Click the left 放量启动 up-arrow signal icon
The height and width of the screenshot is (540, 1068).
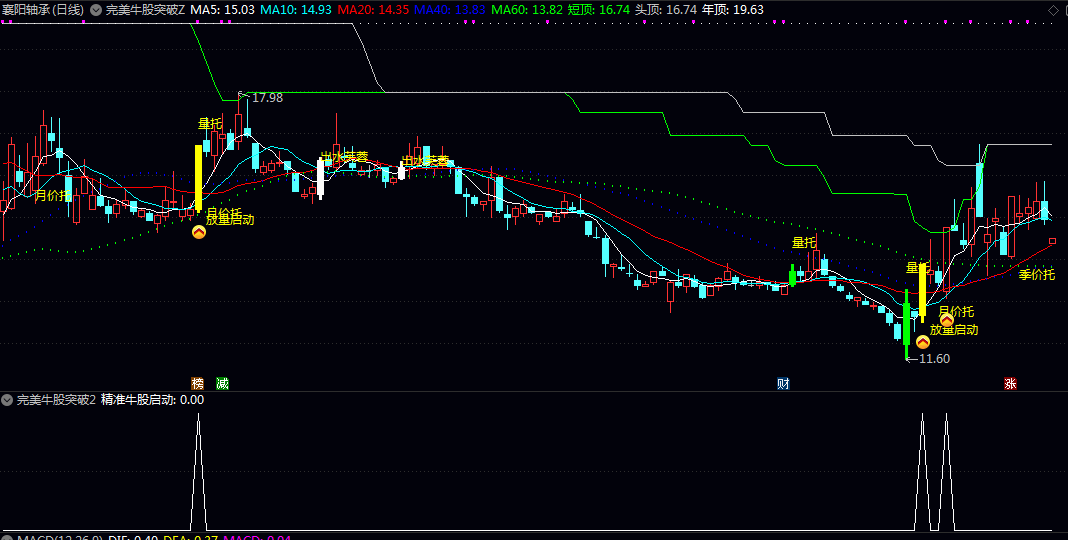[x=198, y=233]
